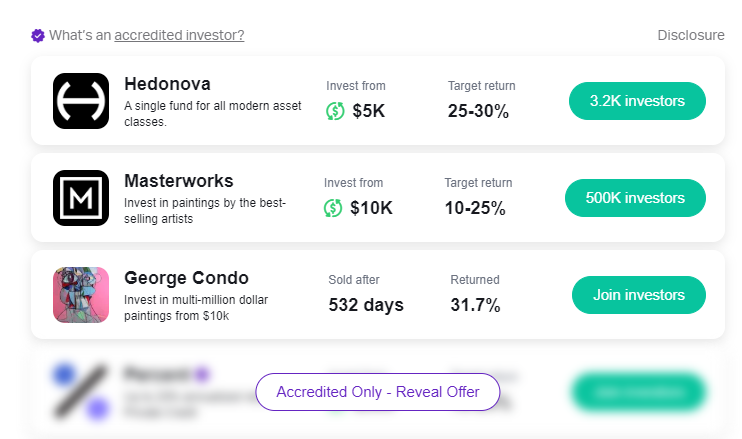Click the blurred percent logo icon
Image resolution: width=742 pixels, height=439 pixels.
pyautogui.click(x=81, y=392)
